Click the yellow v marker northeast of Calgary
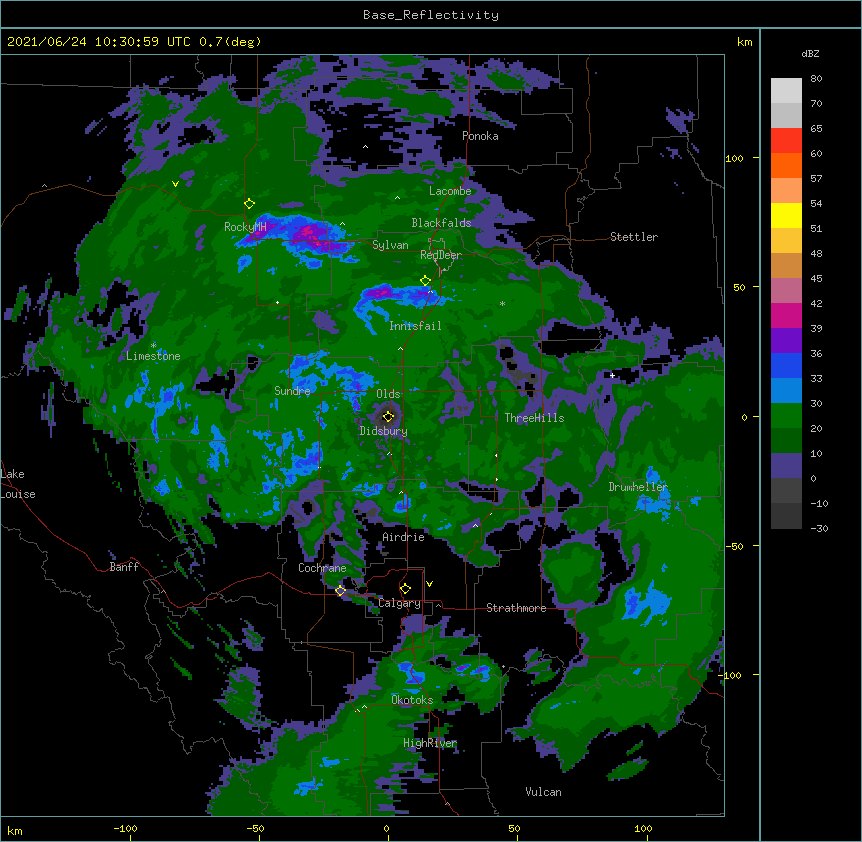862x842 pixels. 429,584
